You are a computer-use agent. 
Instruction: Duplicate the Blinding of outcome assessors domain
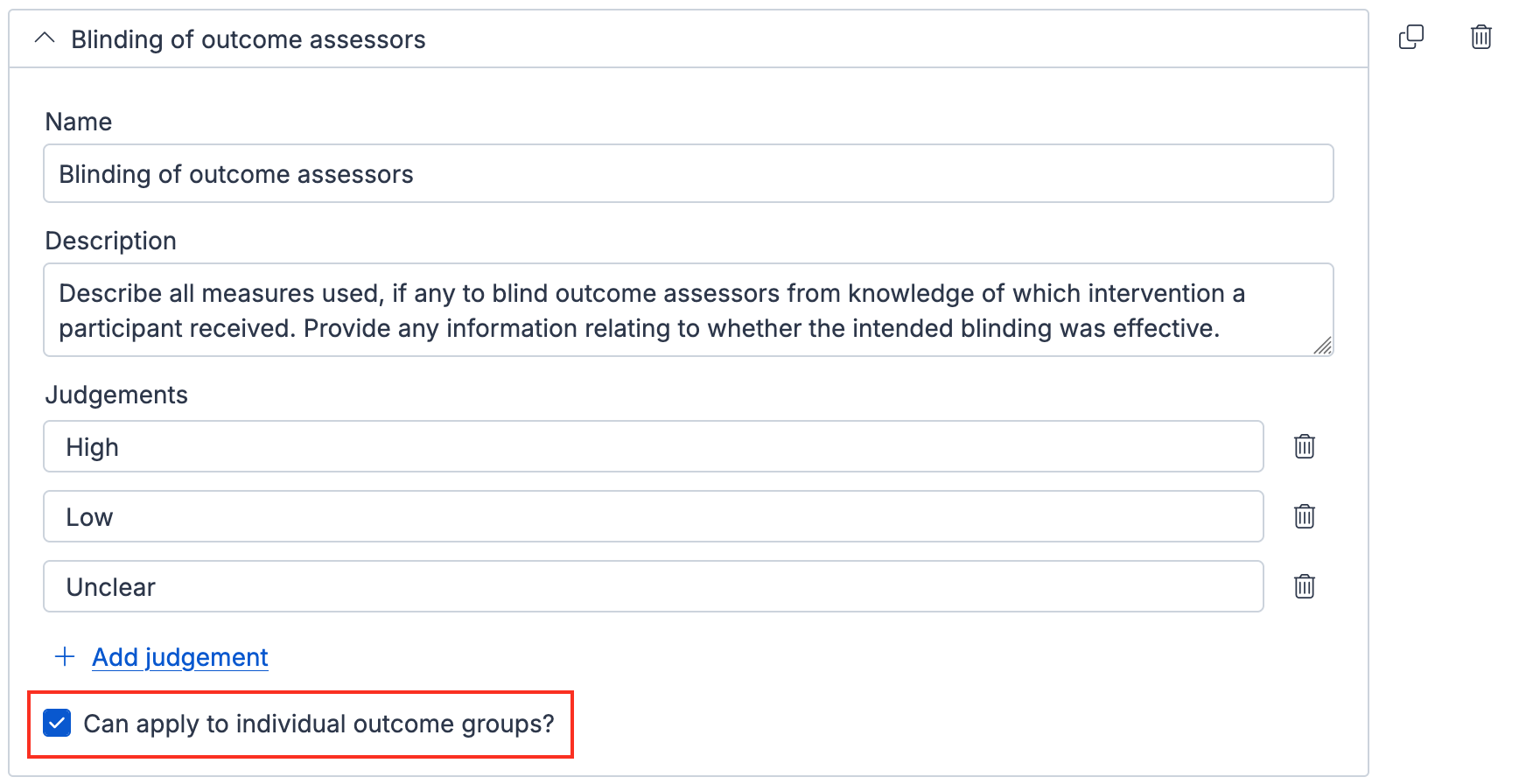coord(1411,37)
